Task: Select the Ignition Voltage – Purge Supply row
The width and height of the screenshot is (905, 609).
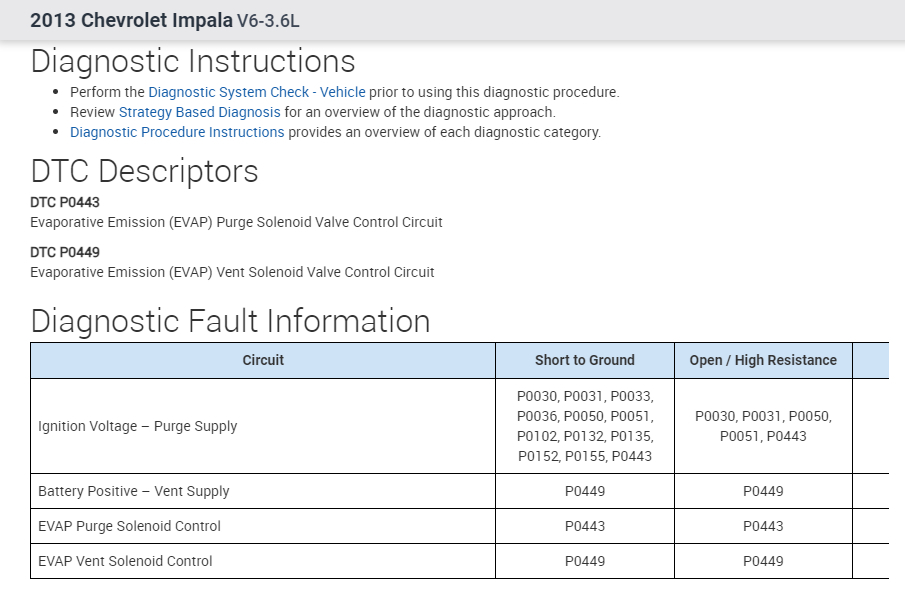Action: (x=137, y=426)
